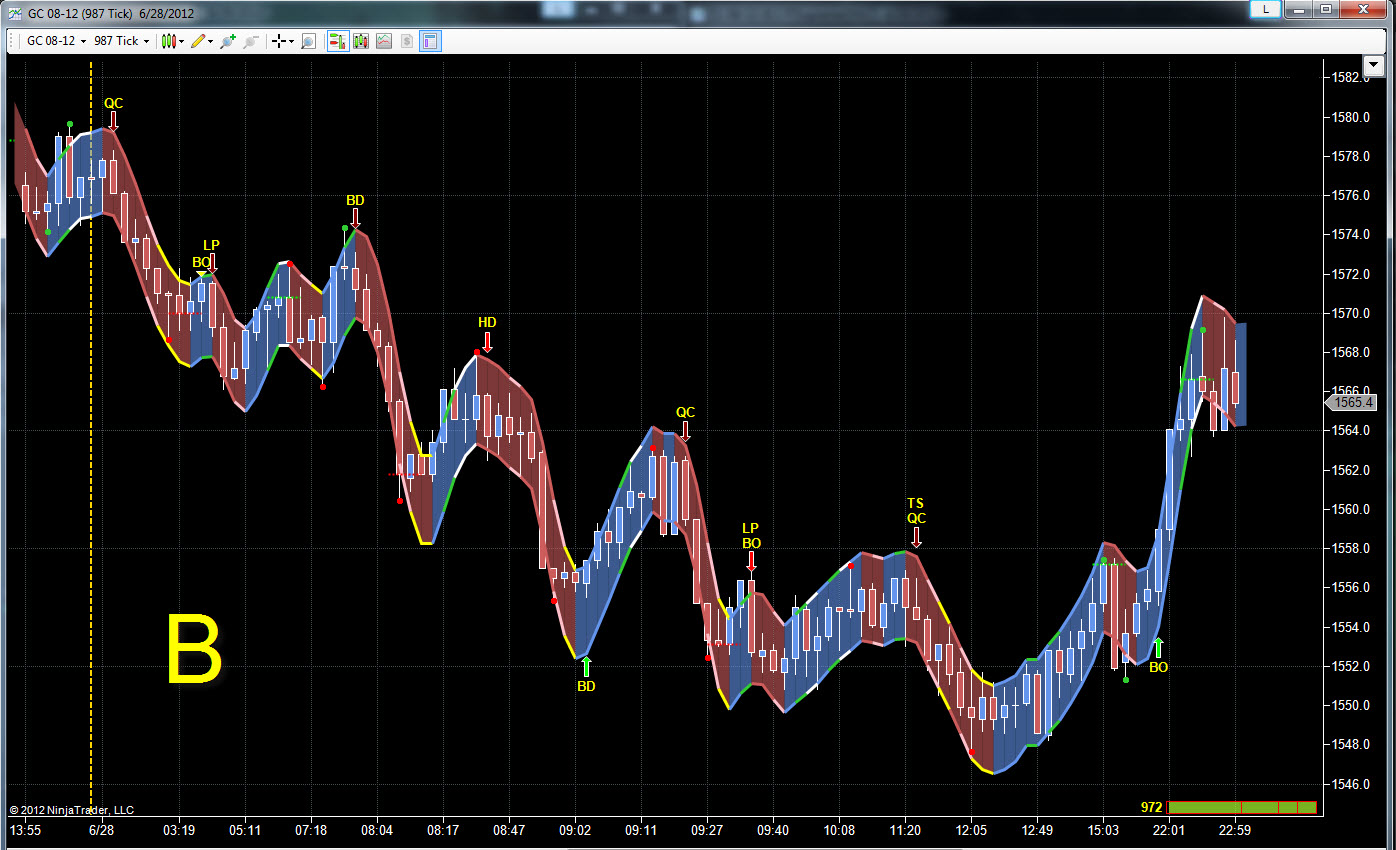This screenshot has width=1396, height=850.
Task: Select the pencil drawing tools icon
Action: pyautogui.click(x=198, y=41)
